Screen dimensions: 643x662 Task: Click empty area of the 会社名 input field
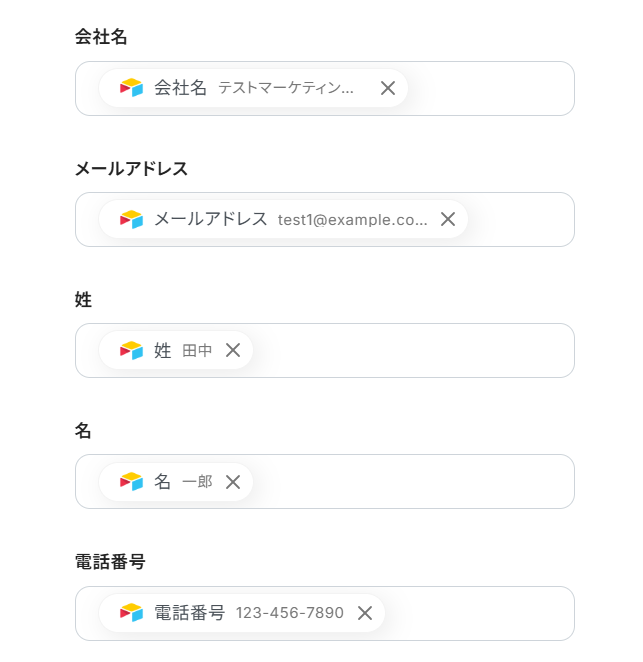pos(490,88)
